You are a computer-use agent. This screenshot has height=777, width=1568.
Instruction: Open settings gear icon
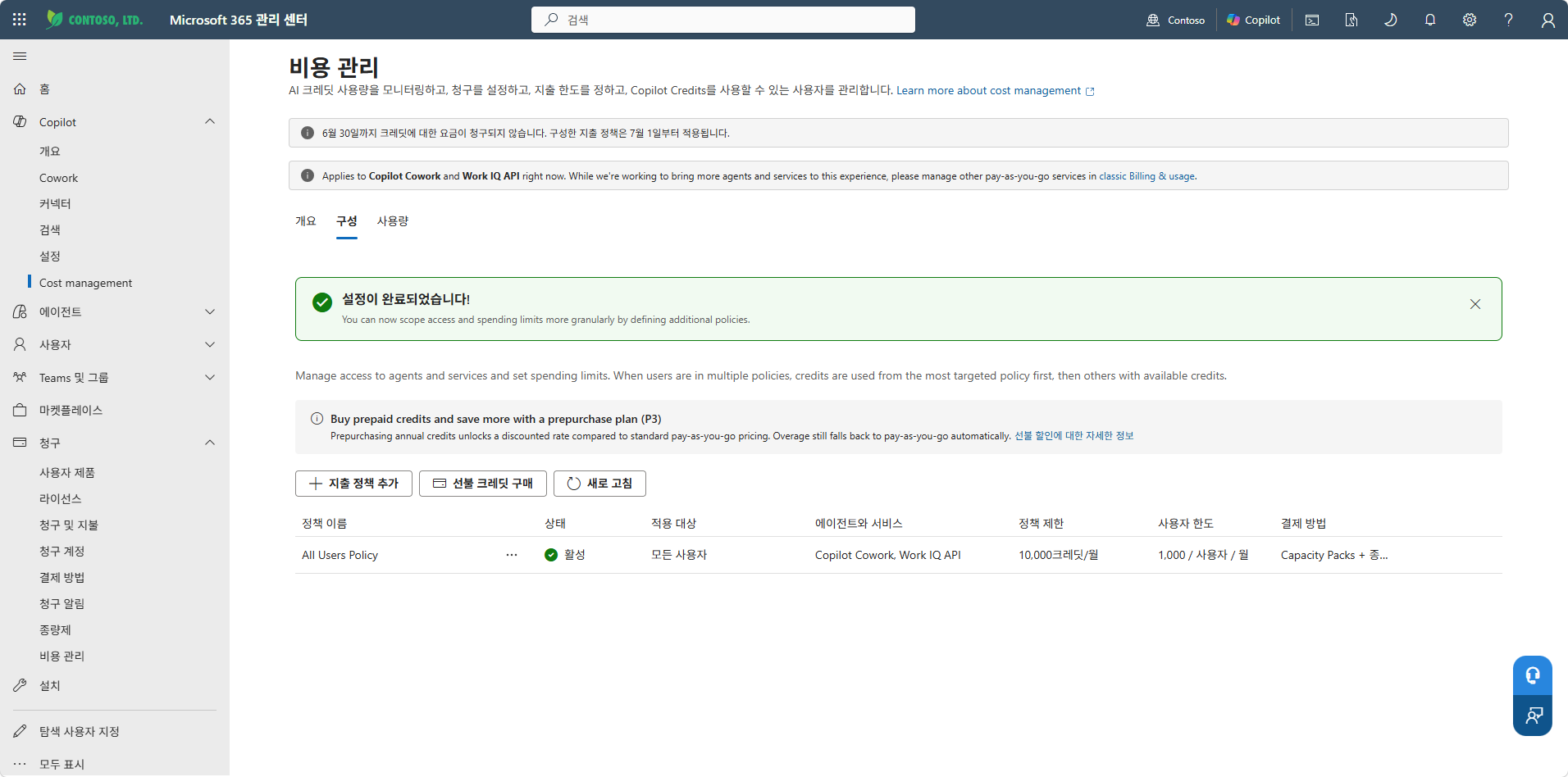click(1470, 20)
